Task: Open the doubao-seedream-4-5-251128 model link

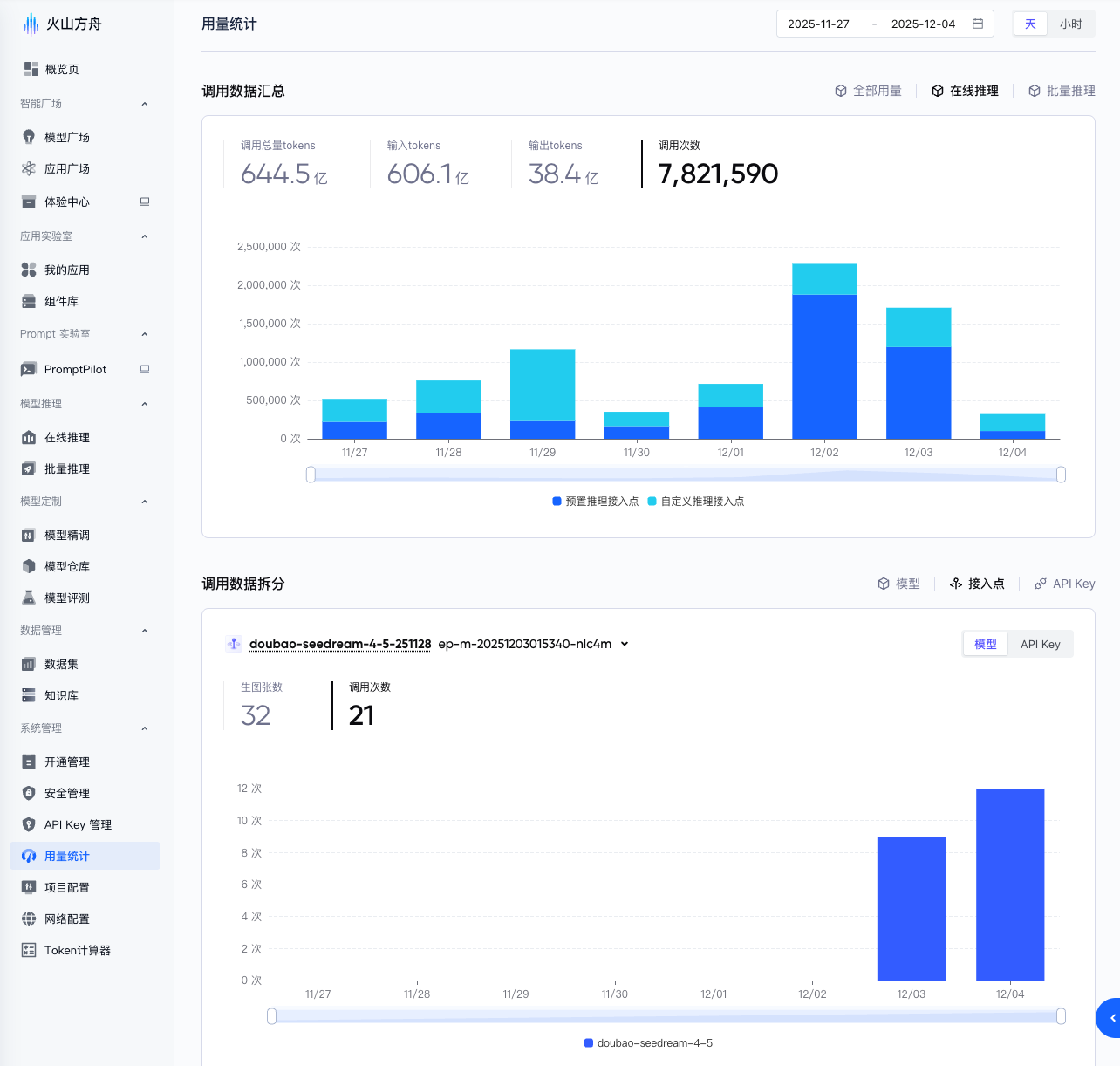Action: coord(339,644)
